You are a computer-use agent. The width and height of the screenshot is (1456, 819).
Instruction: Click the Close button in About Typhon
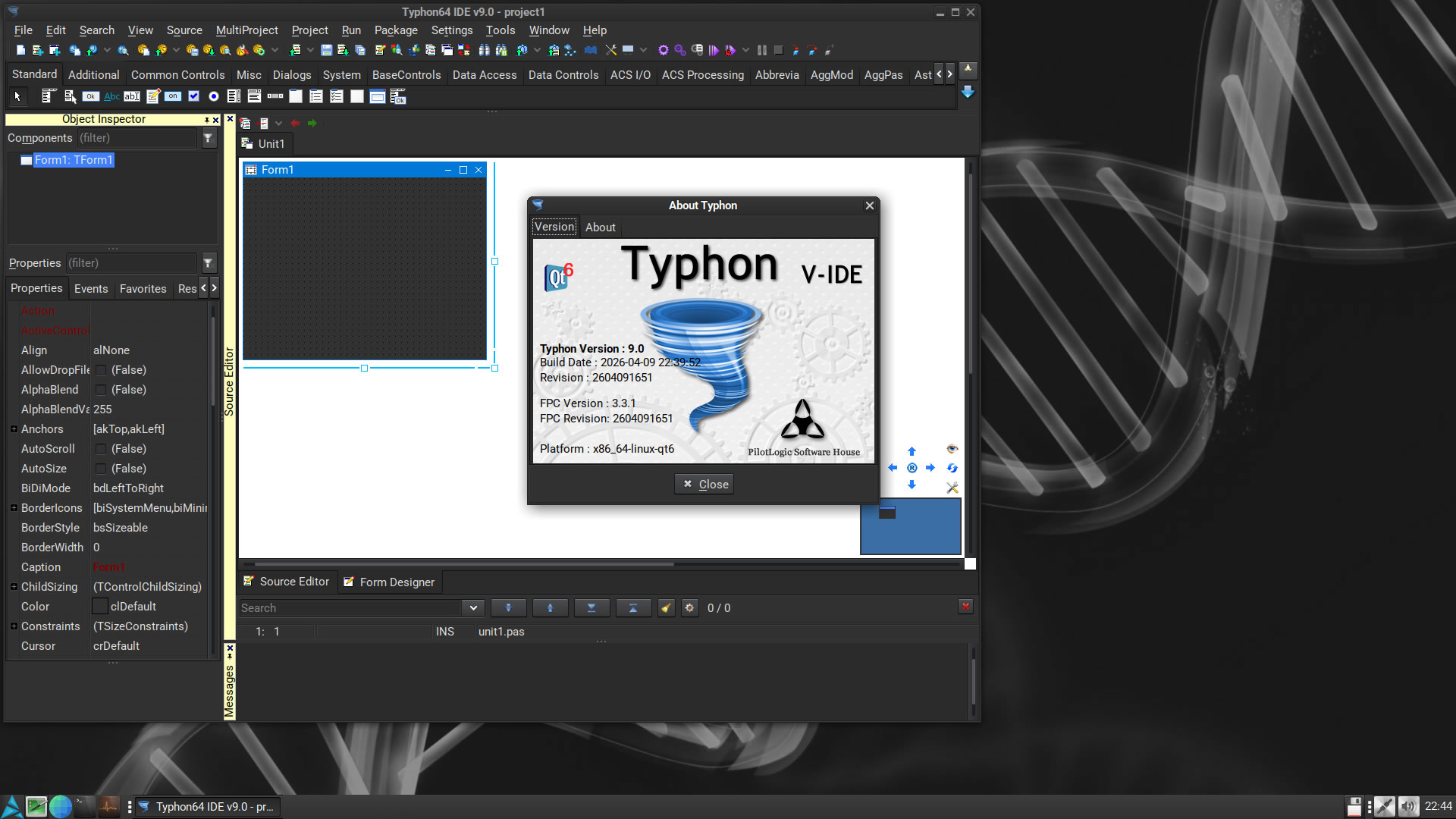click(704, 485)
